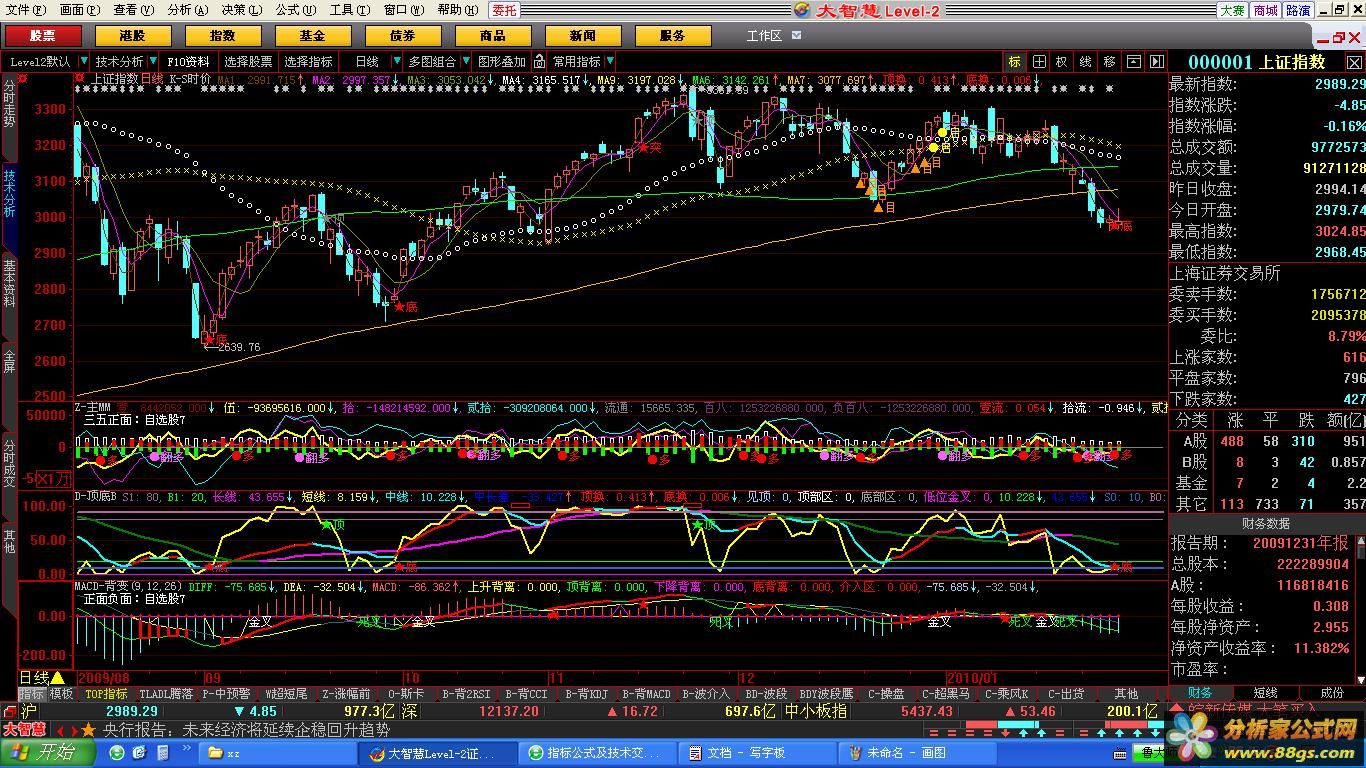1366x768 pixels.
Task: Open the 大赛 link button
Action: pos(1232,10)
